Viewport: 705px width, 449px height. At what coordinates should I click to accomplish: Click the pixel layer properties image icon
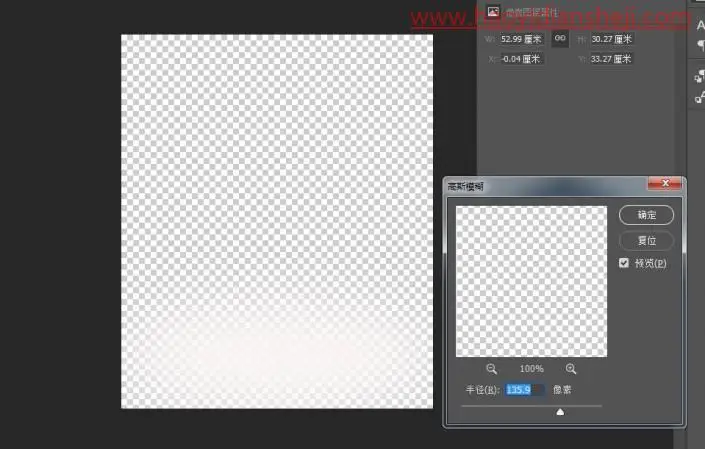click(493, 12)
